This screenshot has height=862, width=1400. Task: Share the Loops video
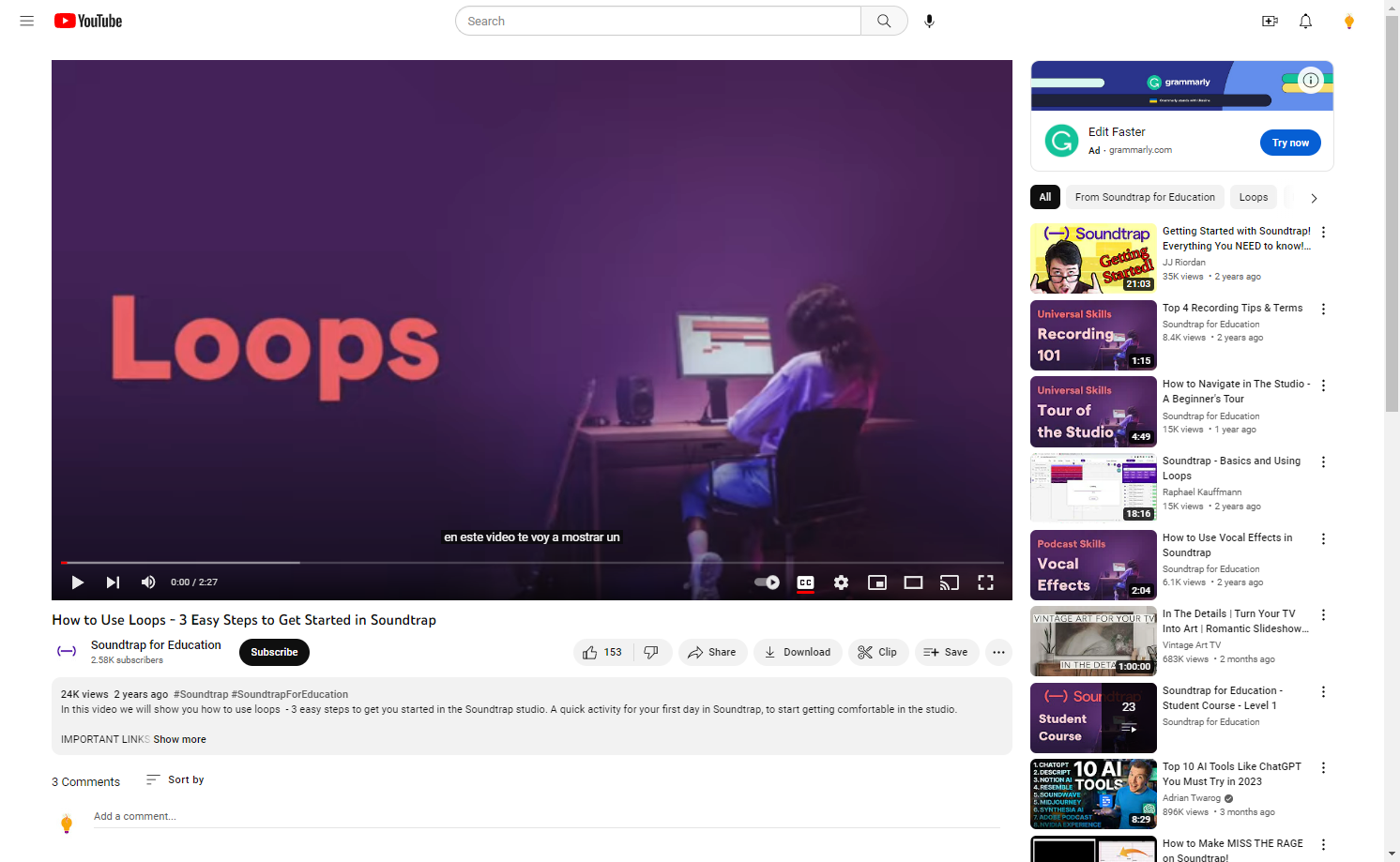pyautogui.click(x=712, y=652)
